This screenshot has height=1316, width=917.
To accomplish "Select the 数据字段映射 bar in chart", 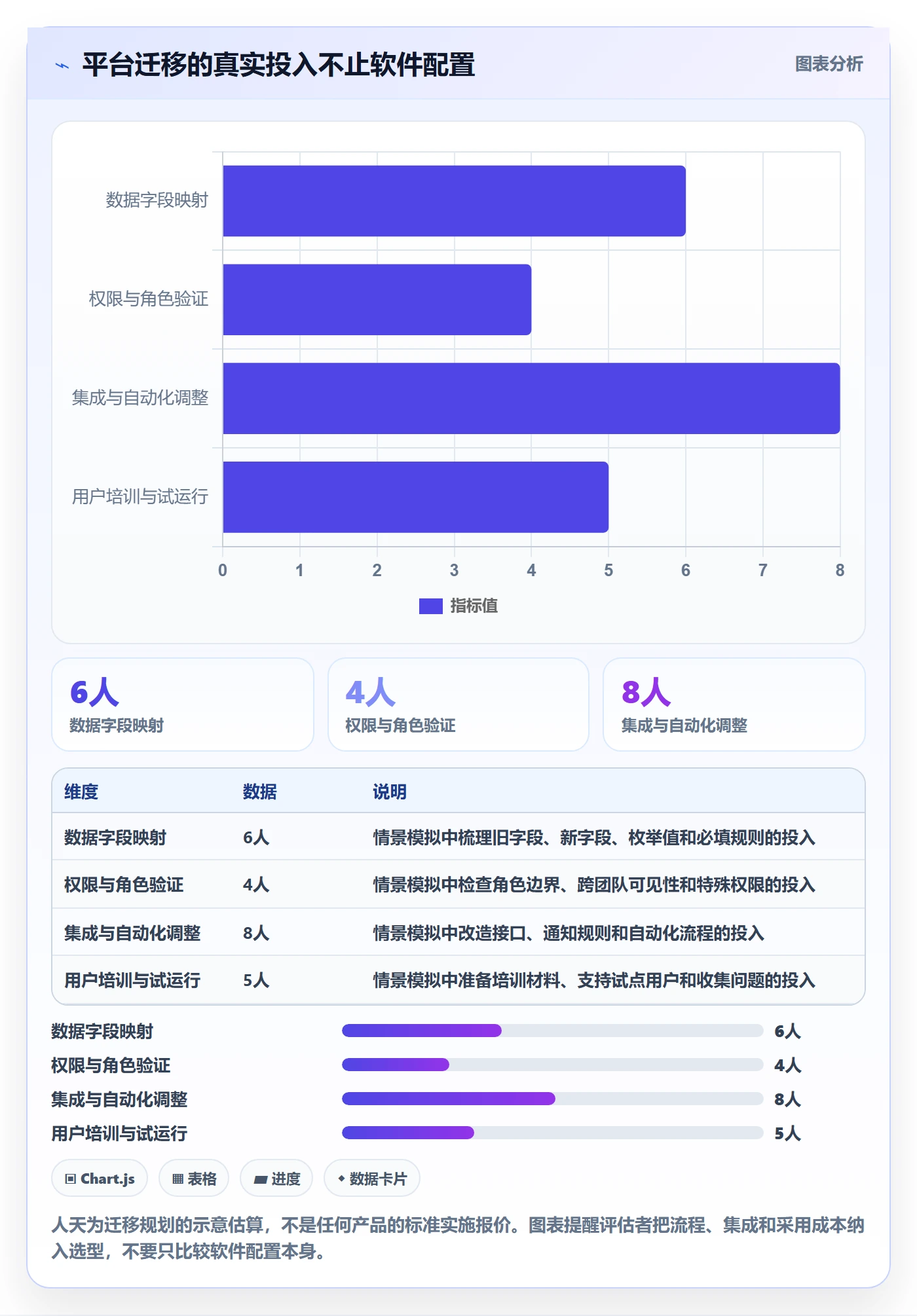I will (454, 201).
